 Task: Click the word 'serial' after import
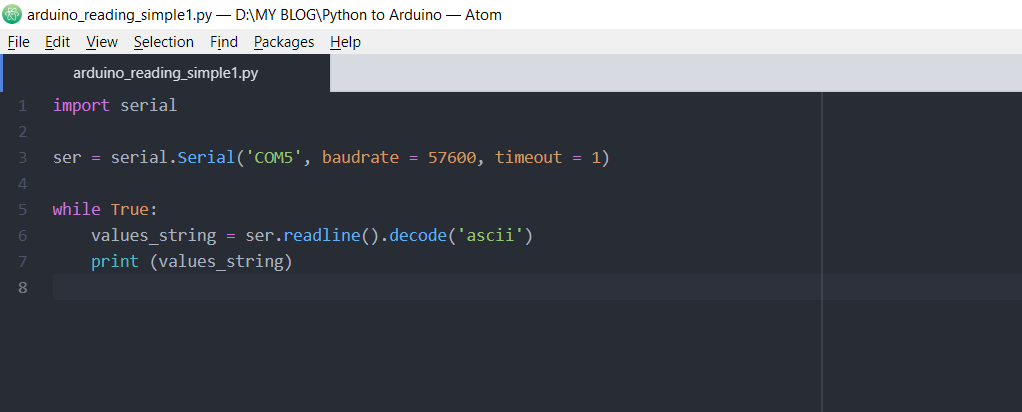149,106
